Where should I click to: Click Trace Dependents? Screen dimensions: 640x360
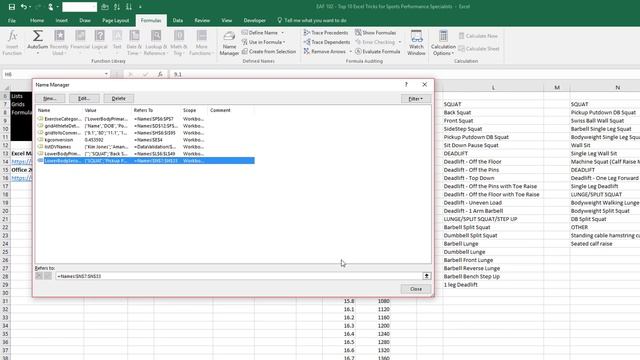pyautogui.click(x=327, y=42)
